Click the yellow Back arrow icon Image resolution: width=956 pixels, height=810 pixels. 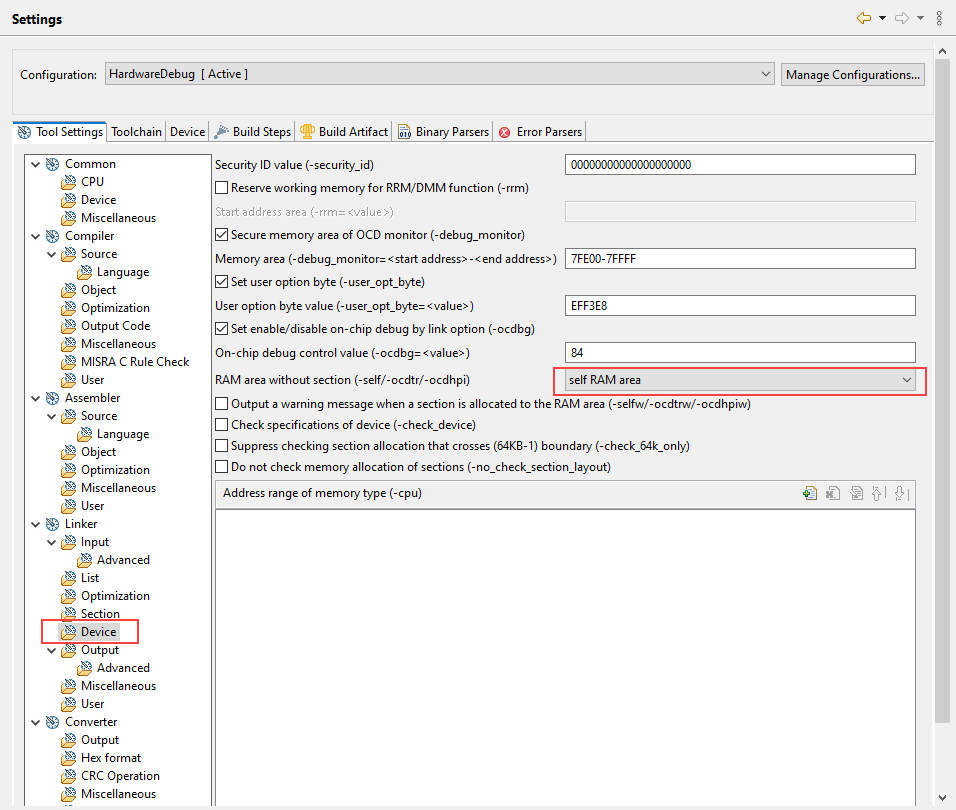click(x=864, y=18)
